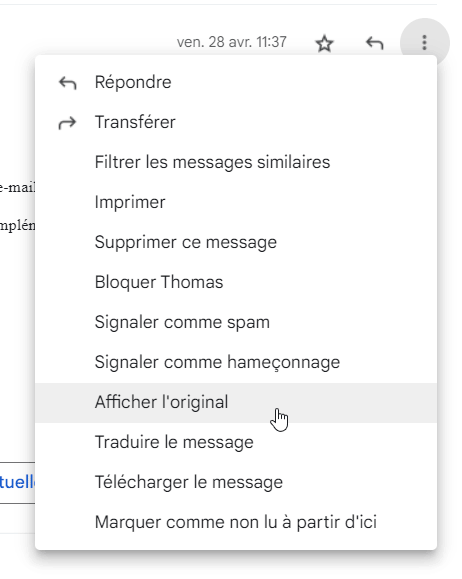Viewport: 462px width, 579px height.
Task: Select Traduire le message
Action: tap(236, 442)
